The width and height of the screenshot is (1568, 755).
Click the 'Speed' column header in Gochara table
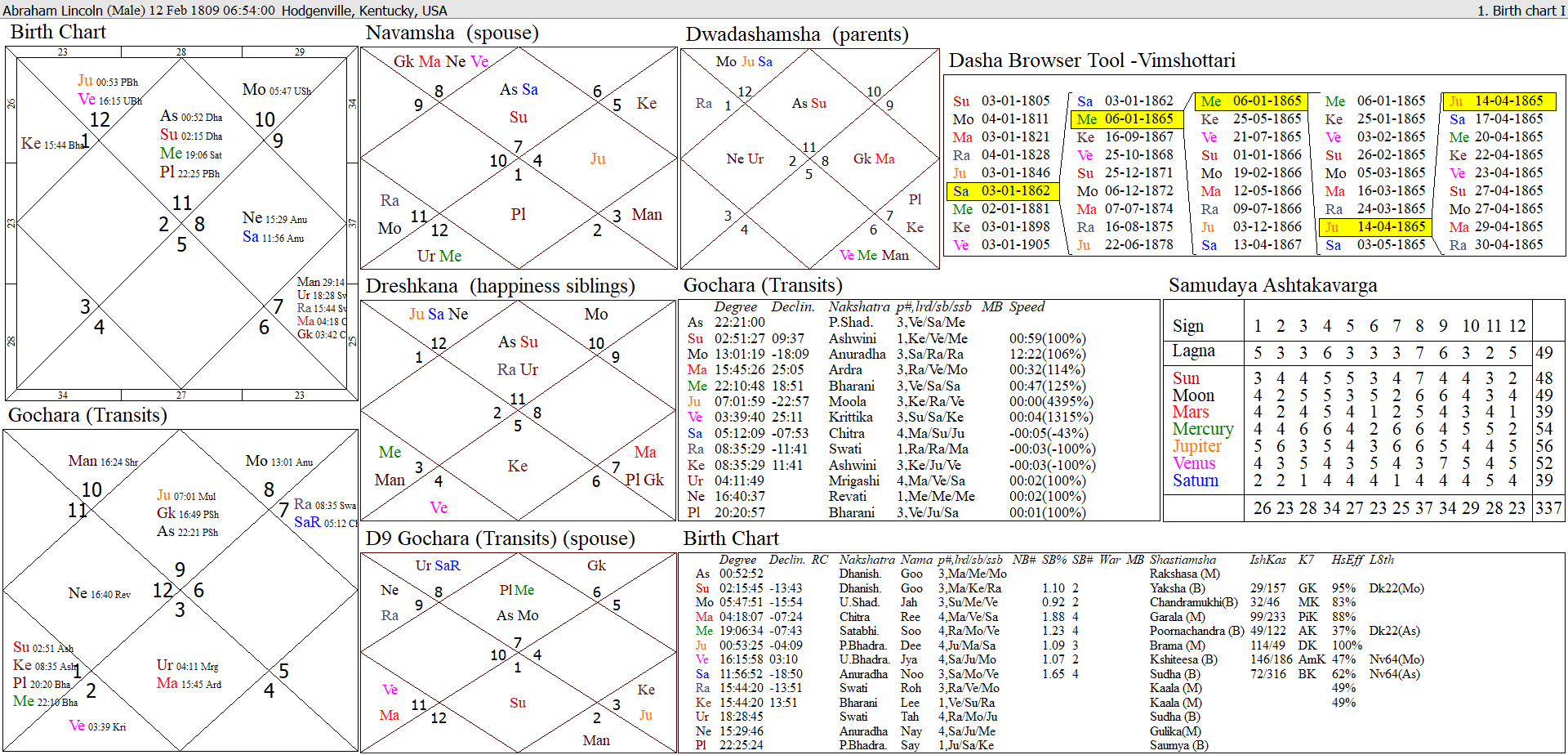pos(1027,307)
